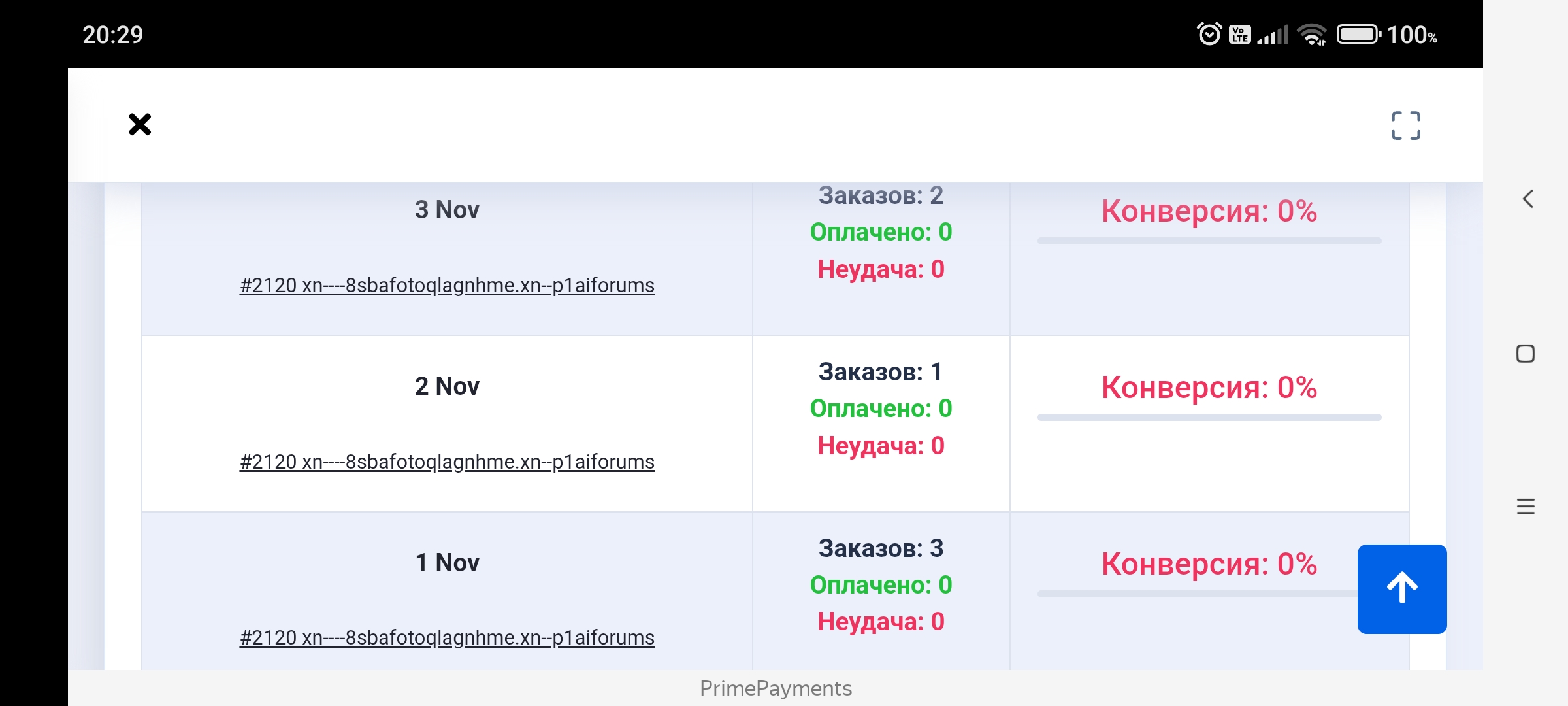The height and width of the screenshot is (706, 1568).
Task: Tap the conversion progress bar for 3 Nov
Action: tap(1209, 242)
